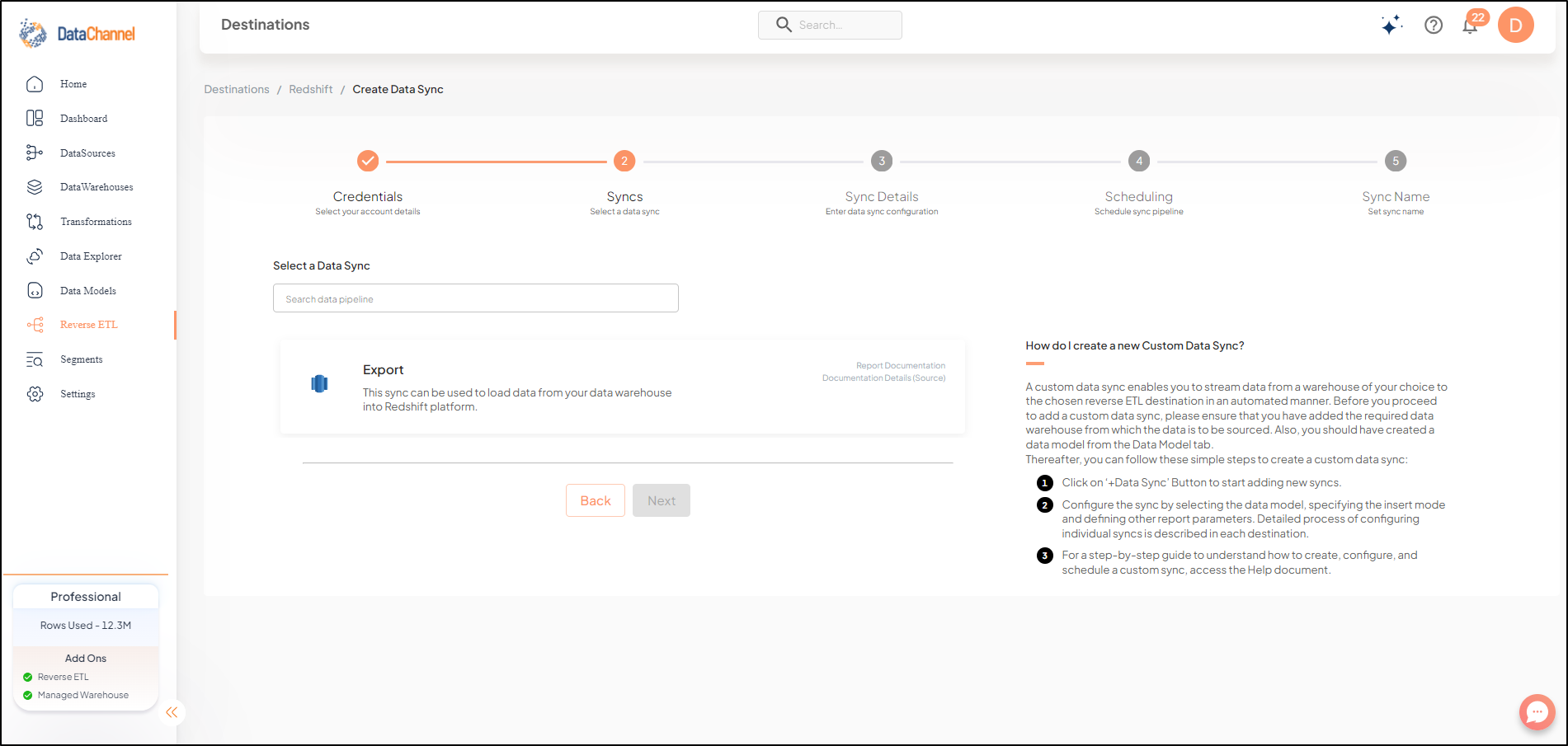The image size is (1568, 746).
Task: Click the Rows Used - 12.3M text
Action: 86,626
